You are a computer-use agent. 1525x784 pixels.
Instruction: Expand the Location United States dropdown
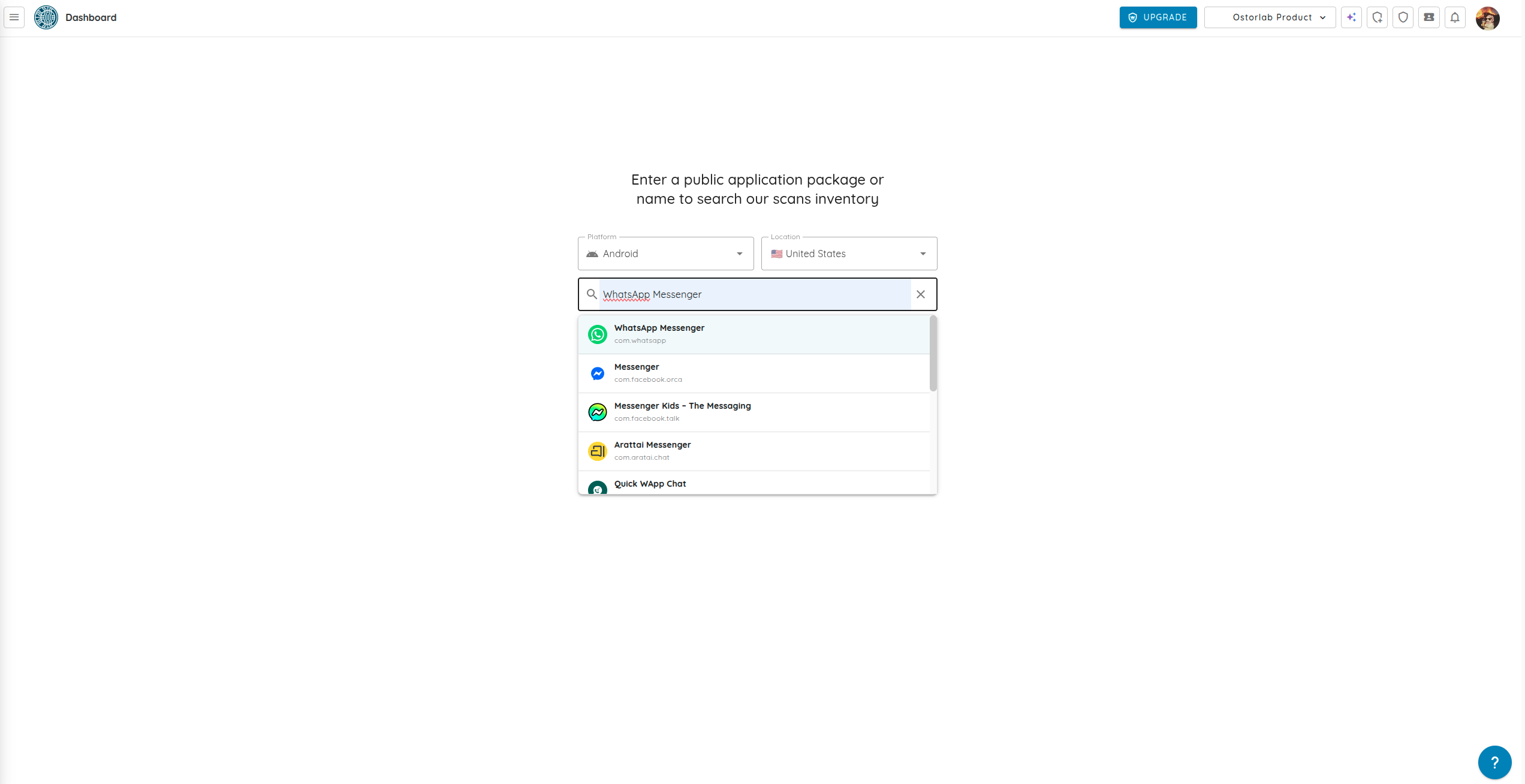coord(849,254)
